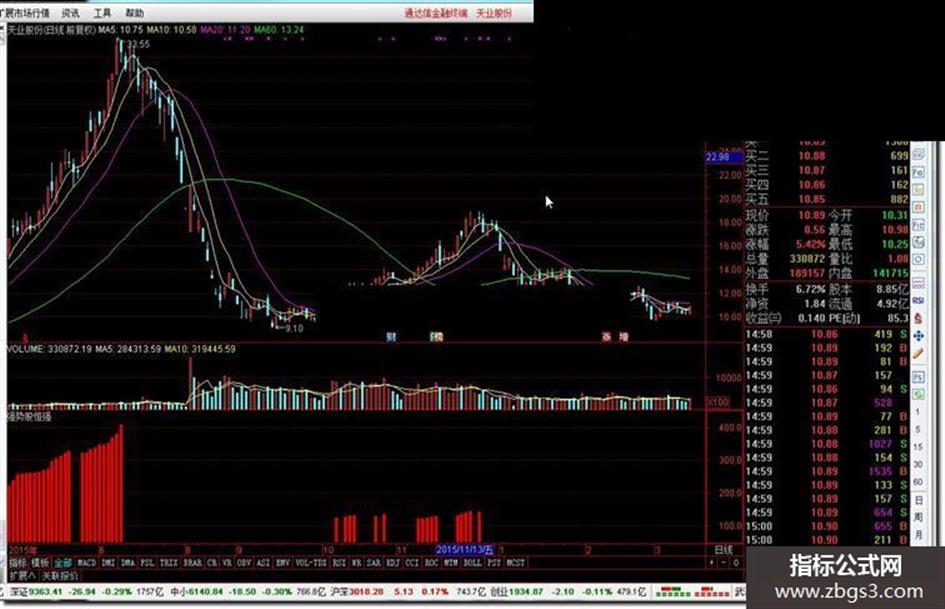Click the 增 info marker on chart
The width and height of the screenshot is (945, 609).
tap(623, 336)
